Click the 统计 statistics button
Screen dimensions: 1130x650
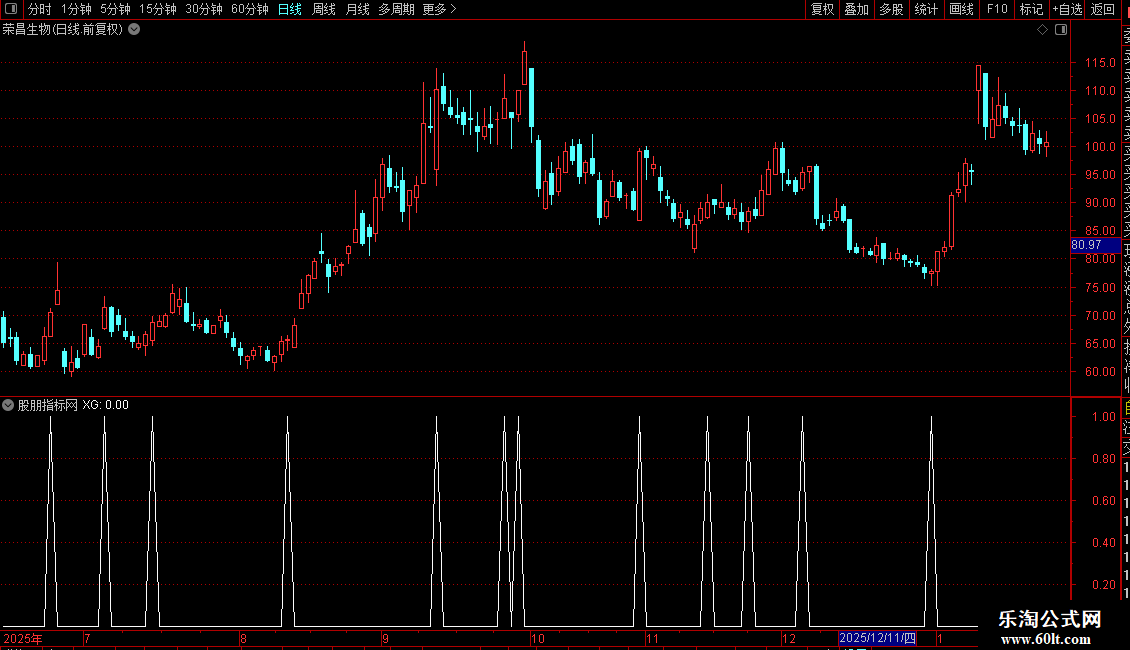coord(926,9)
